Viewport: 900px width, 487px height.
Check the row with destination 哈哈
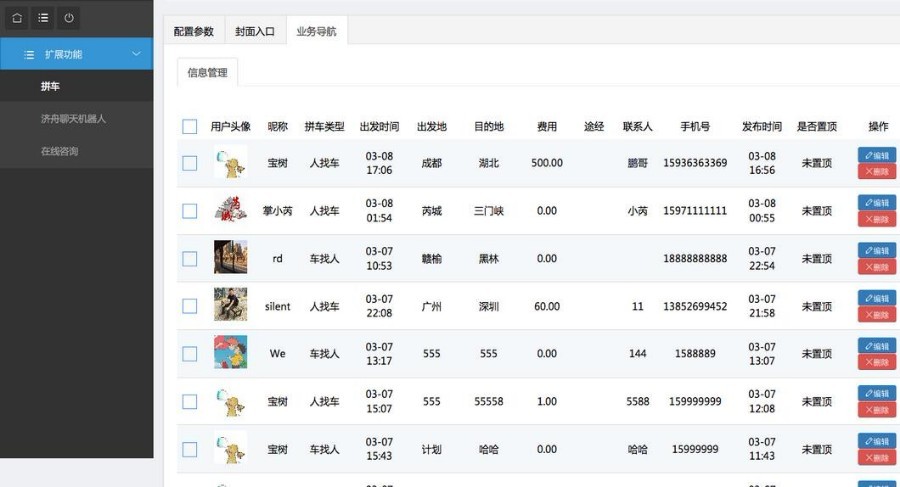[x=189, y=449]
